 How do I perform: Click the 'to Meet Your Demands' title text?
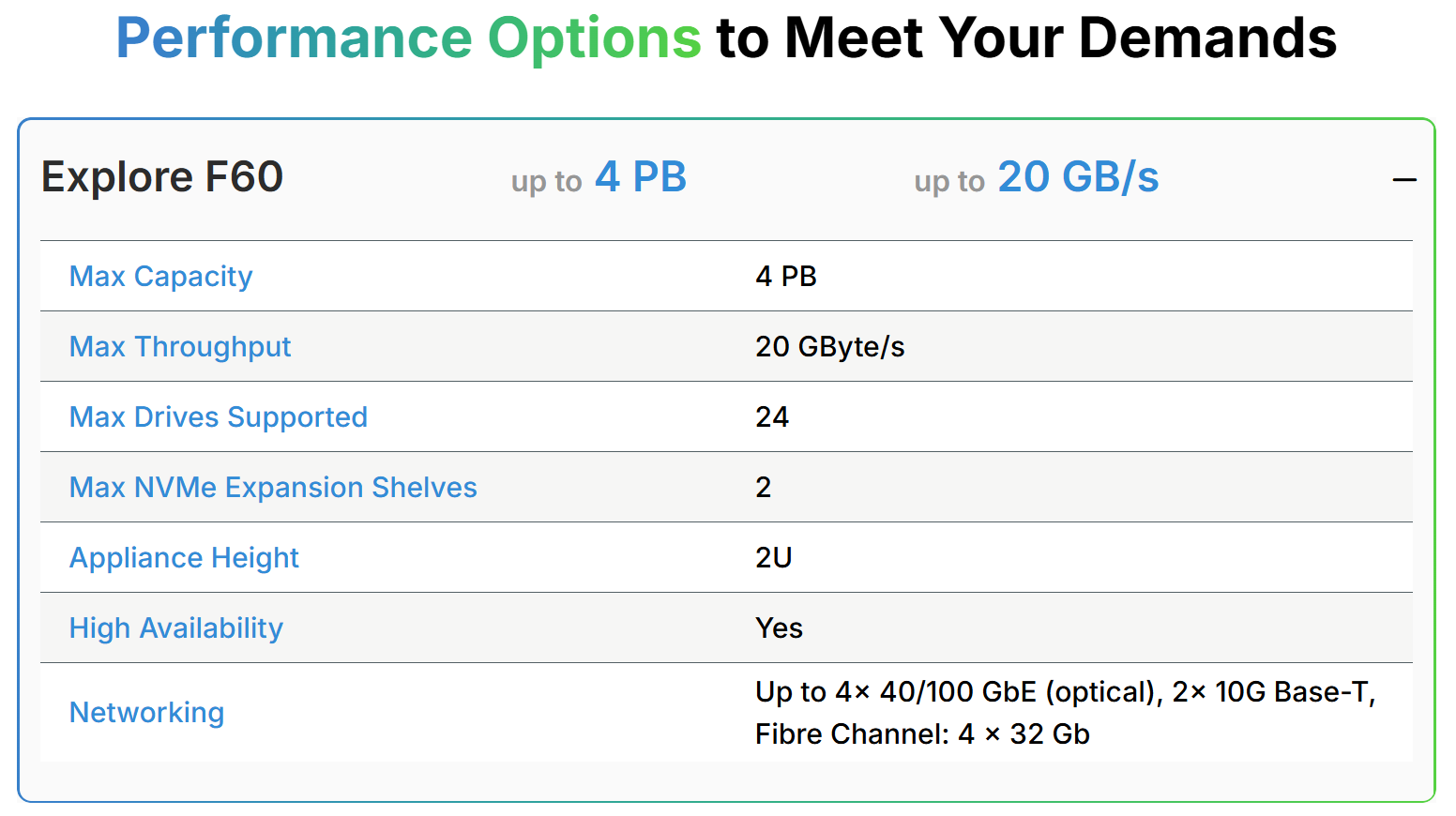pos(1026,38)
